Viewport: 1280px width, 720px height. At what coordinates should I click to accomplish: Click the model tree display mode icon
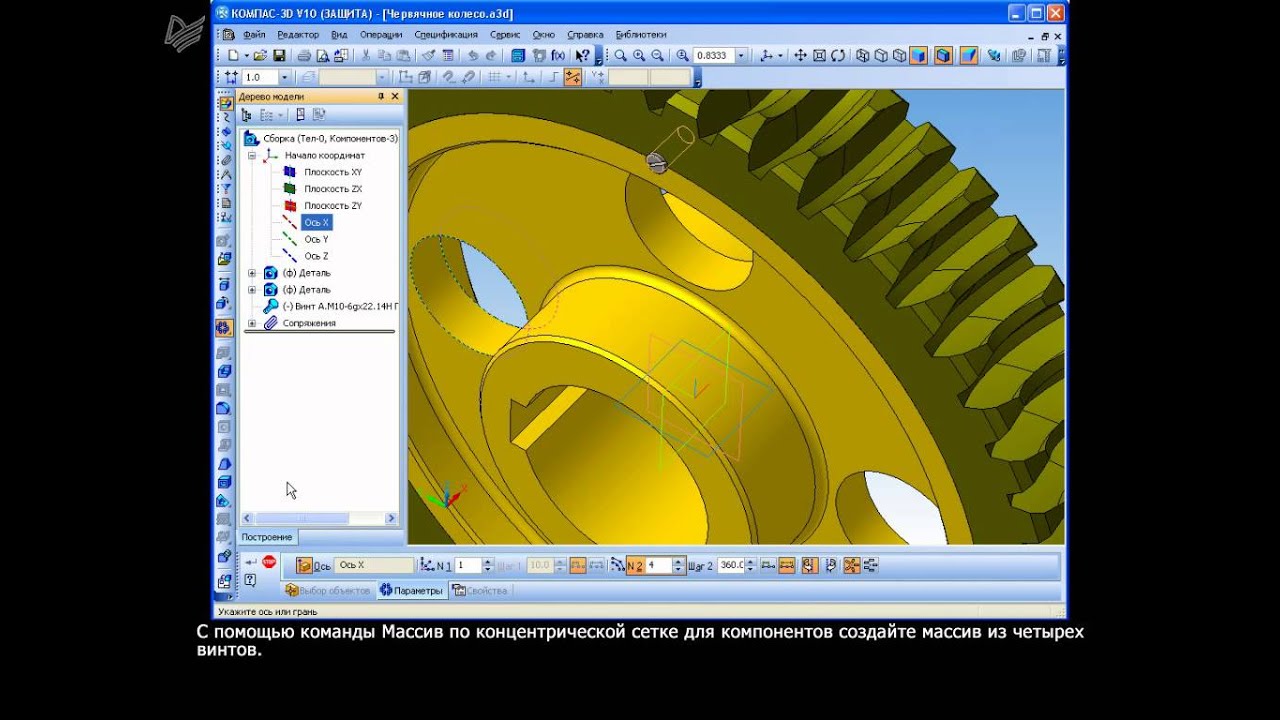click(x=246, y=115)
